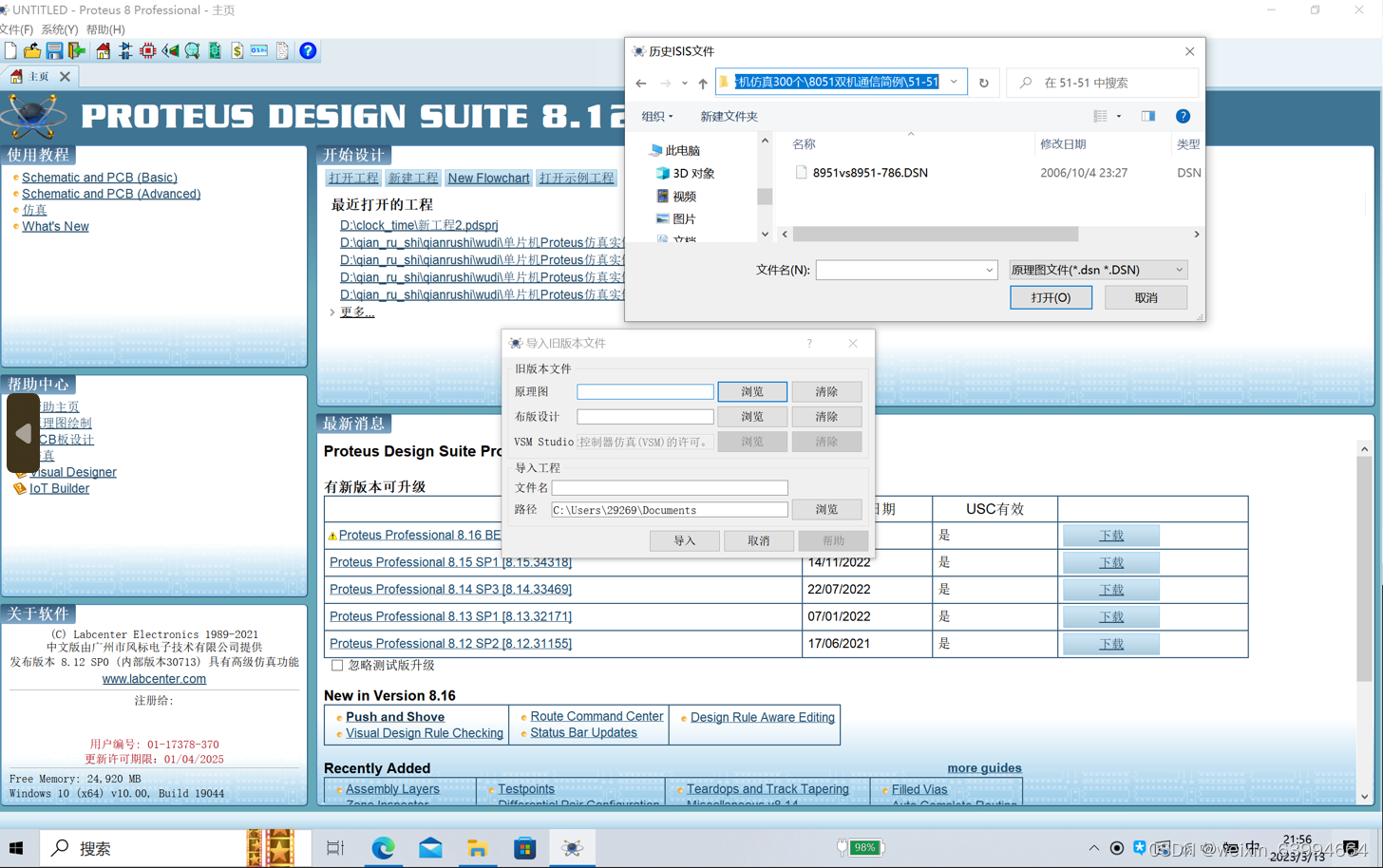This screenshot has height=868, width=1383.
Task: Click the file dialog search box
Action: pos(1102,83)
